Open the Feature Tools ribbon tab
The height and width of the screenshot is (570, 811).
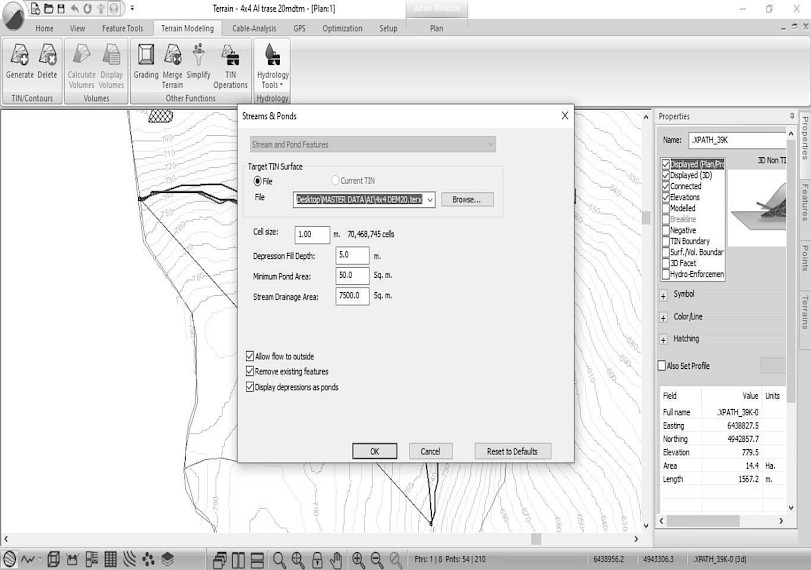coord(122,28)
